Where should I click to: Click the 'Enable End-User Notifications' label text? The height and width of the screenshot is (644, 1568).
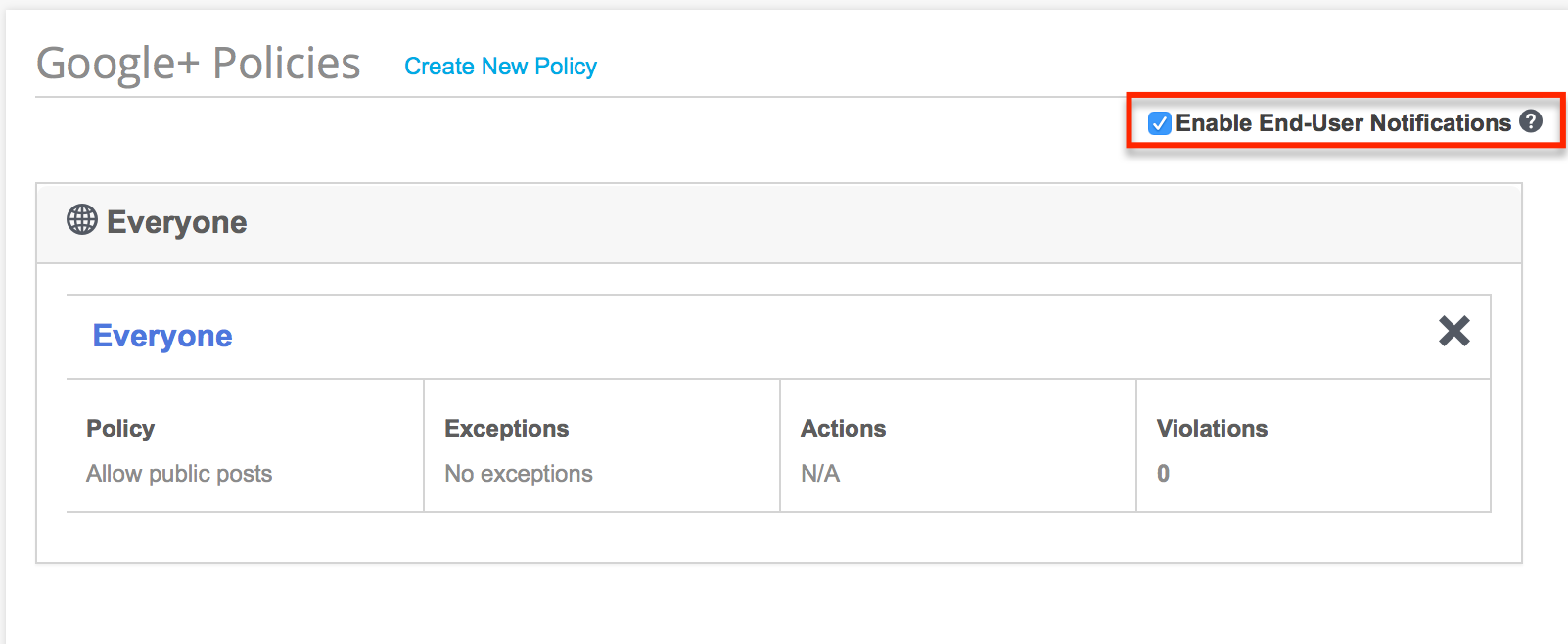[1343, 123]
